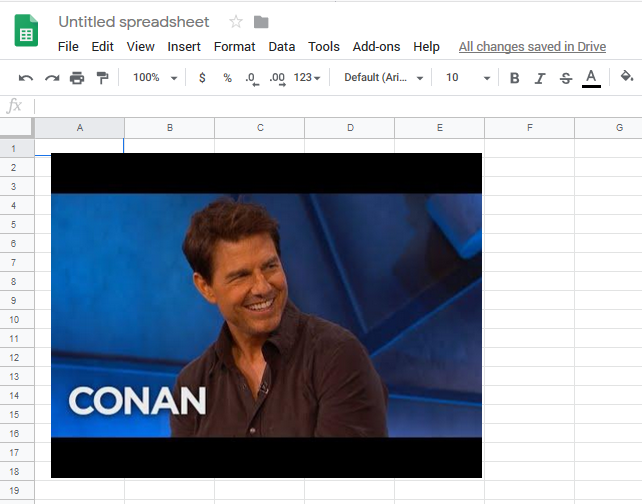642x504 pixels.
Task: Click the Google Sheets home icon
Action: click(x=26, y=31)
